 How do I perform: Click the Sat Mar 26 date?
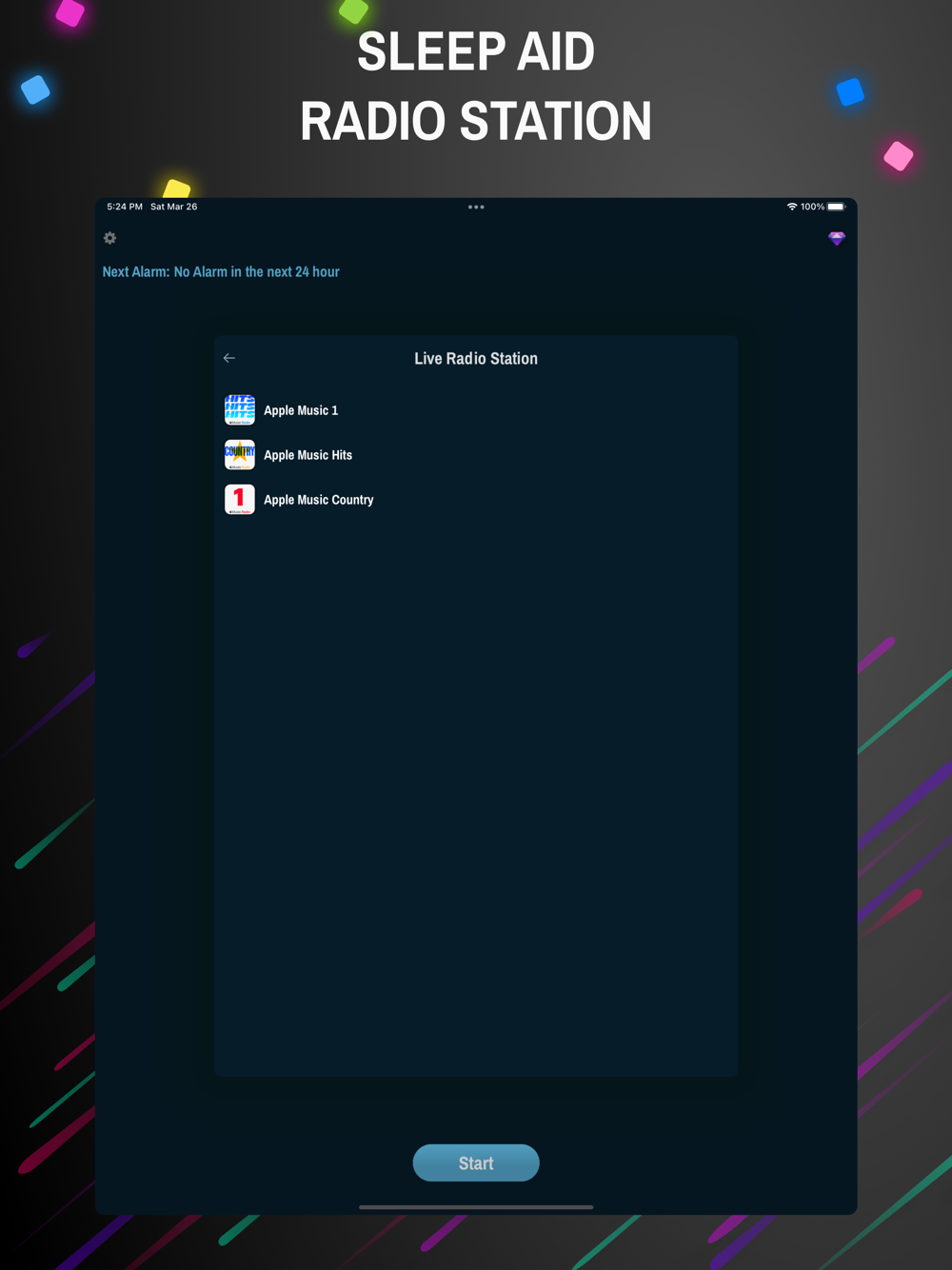point(173,207)
